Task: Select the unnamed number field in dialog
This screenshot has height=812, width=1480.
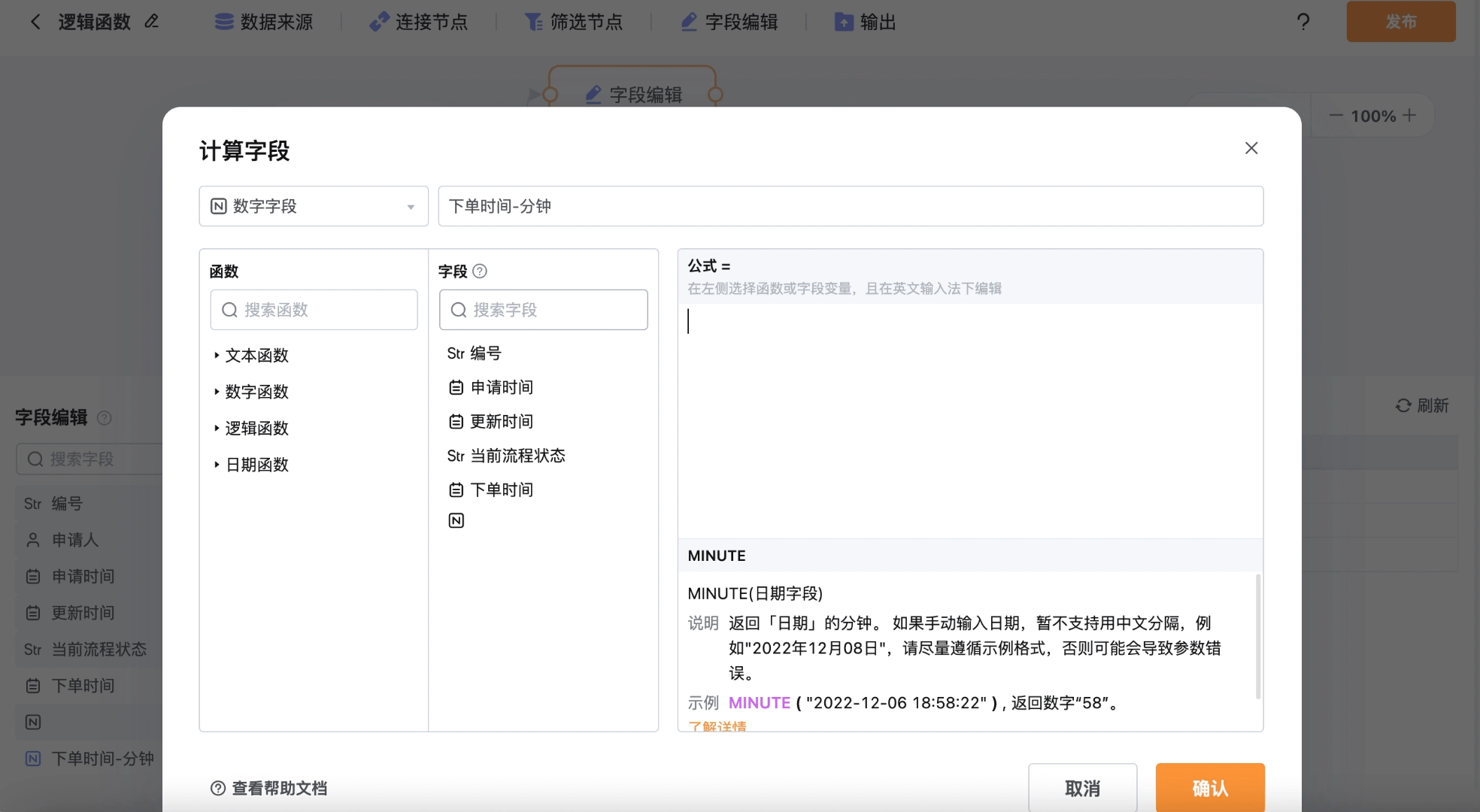Action: (x=456, y=521)
